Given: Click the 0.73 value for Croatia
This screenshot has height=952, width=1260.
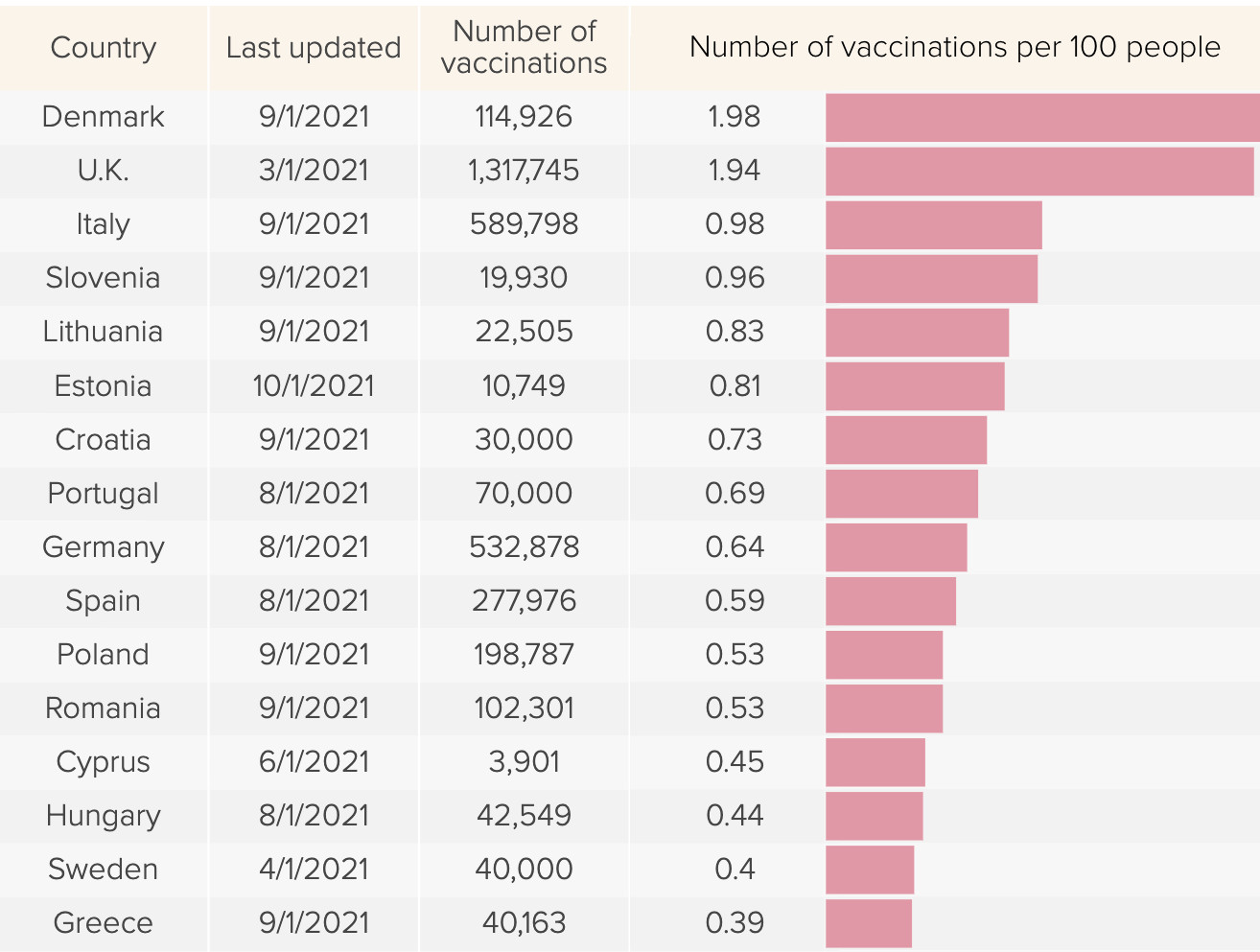Looking at the screenshot, I should coord(735,440).
